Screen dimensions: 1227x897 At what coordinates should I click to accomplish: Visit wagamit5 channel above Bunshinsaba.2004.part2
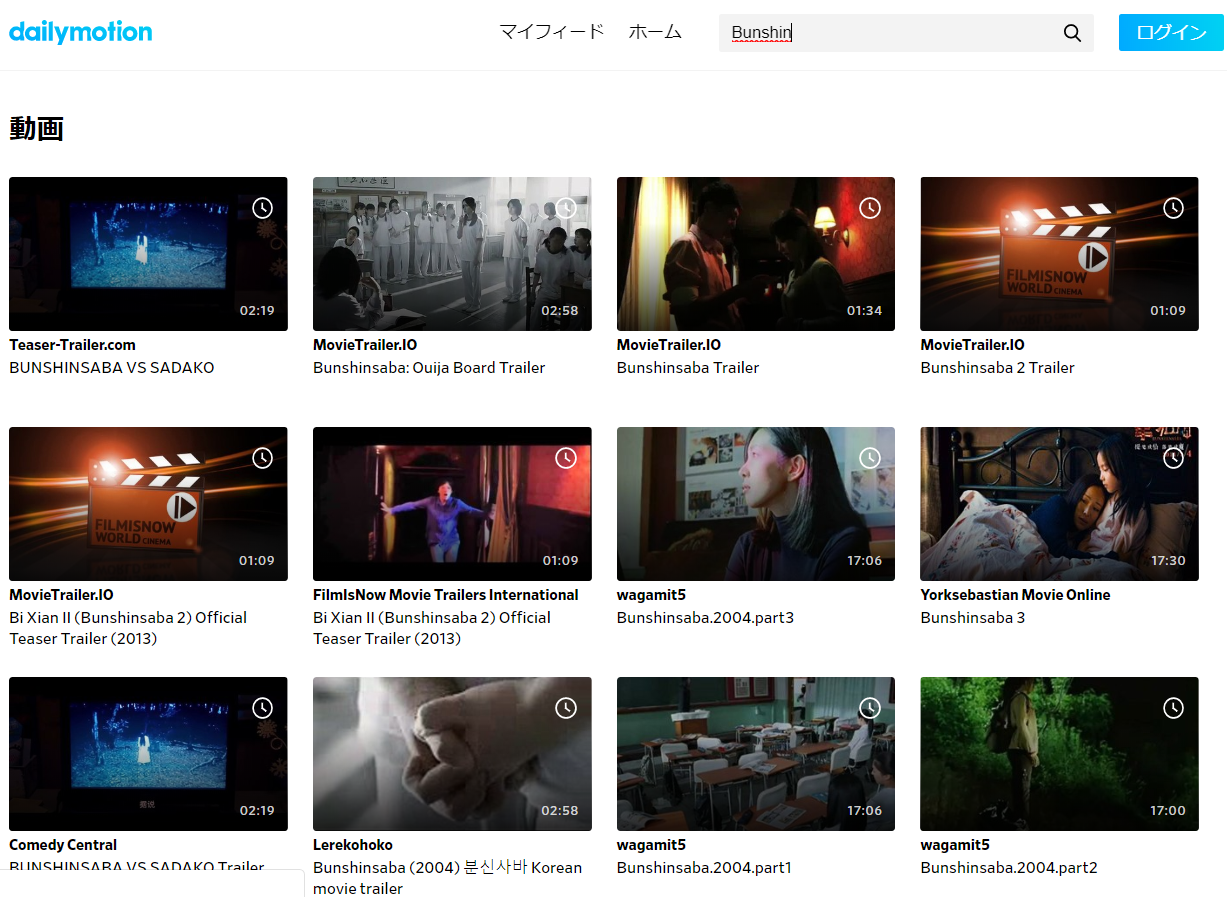click(x=955, y=845)
